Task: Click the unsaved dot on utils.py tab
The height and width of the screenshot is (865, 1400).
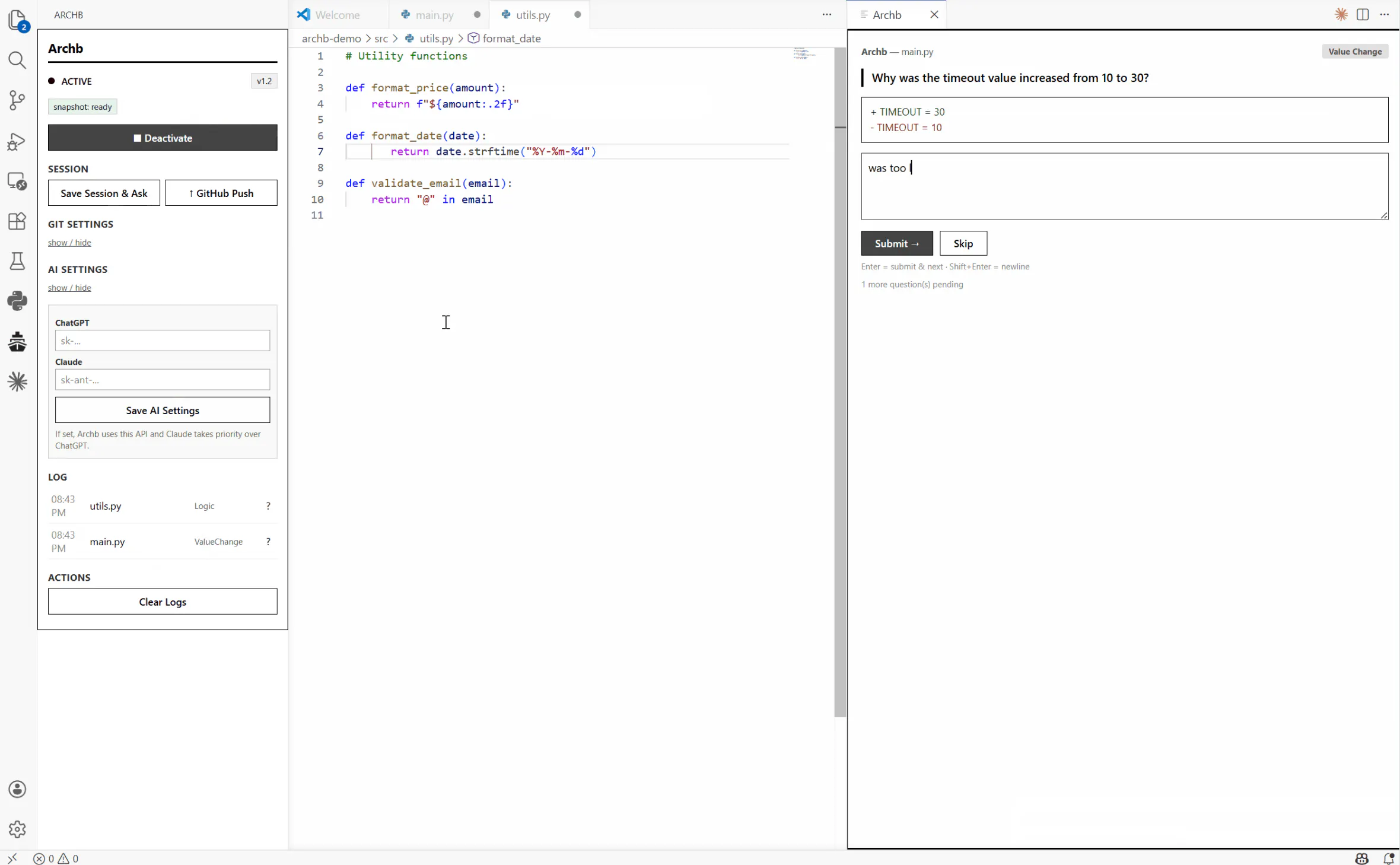Action: coord(577,14)
